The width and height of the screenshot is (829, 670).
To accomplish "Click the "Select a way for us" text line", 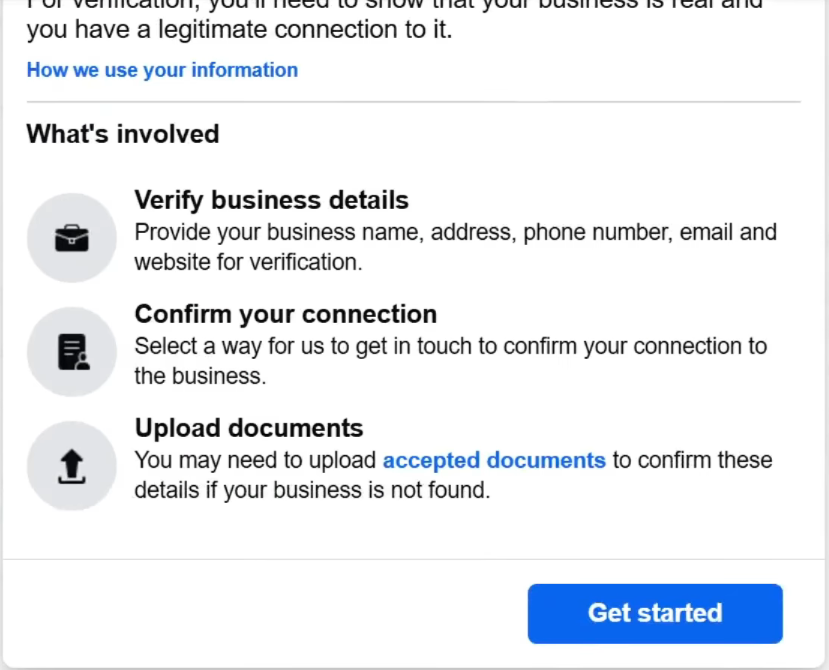I will pyautogui.click(x=450, y=346).
